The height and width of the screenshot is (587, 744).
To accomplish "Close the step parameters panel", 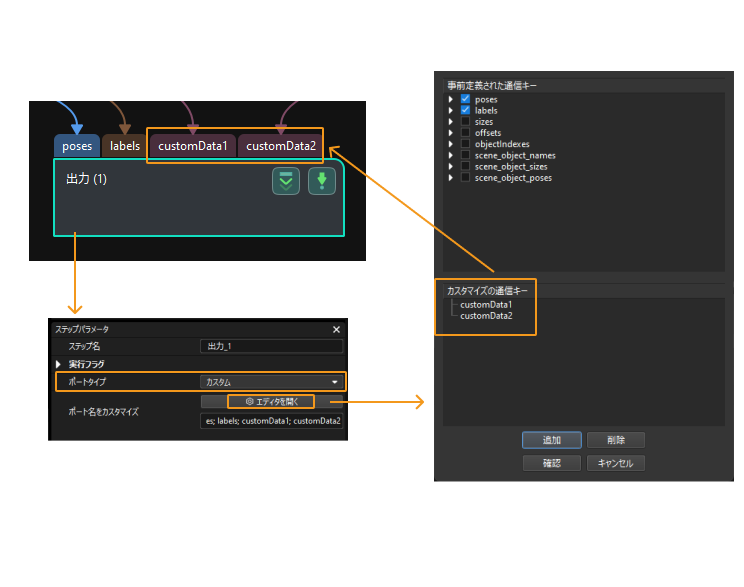I will pyautogui.click(x=336, y=329).
